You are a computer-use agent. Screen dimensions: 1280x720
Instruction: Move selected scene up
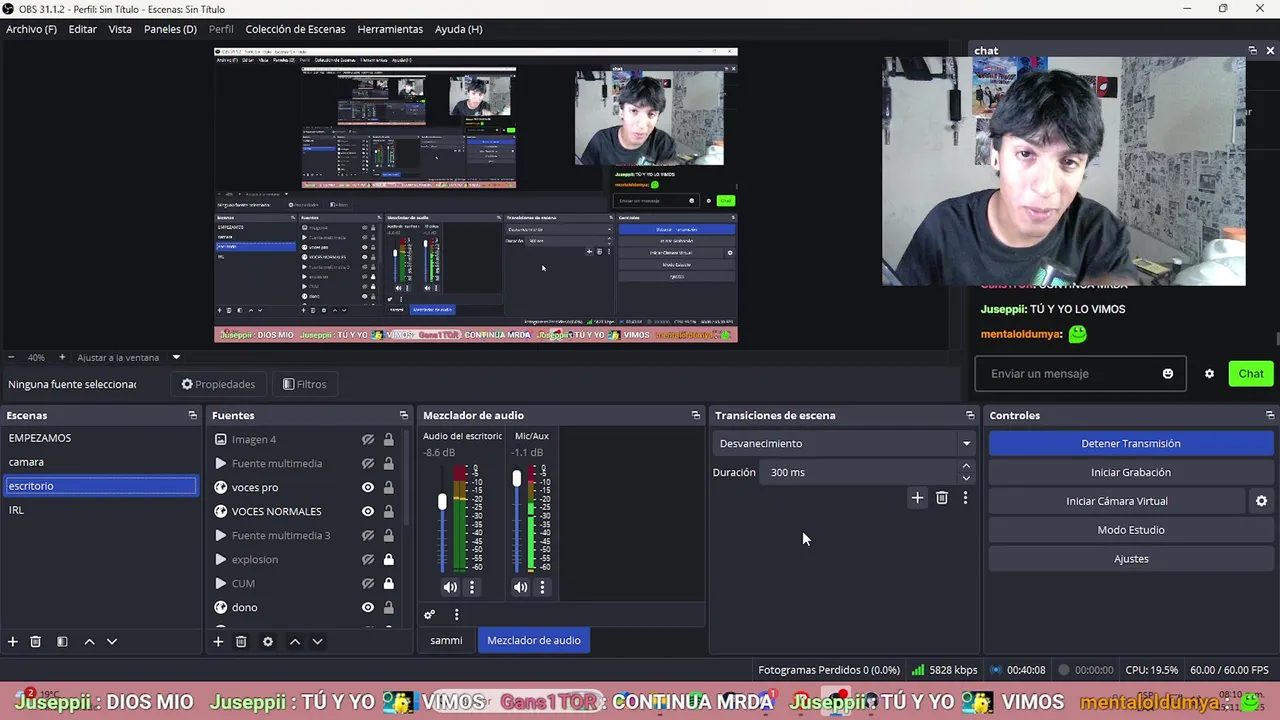click(x=89, y=641)
